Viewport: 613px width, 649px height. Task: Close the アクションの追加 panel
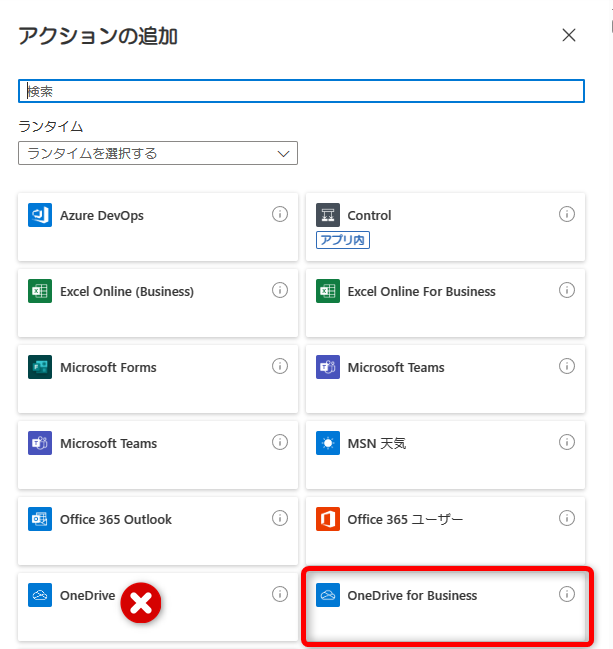pos(569,35)
